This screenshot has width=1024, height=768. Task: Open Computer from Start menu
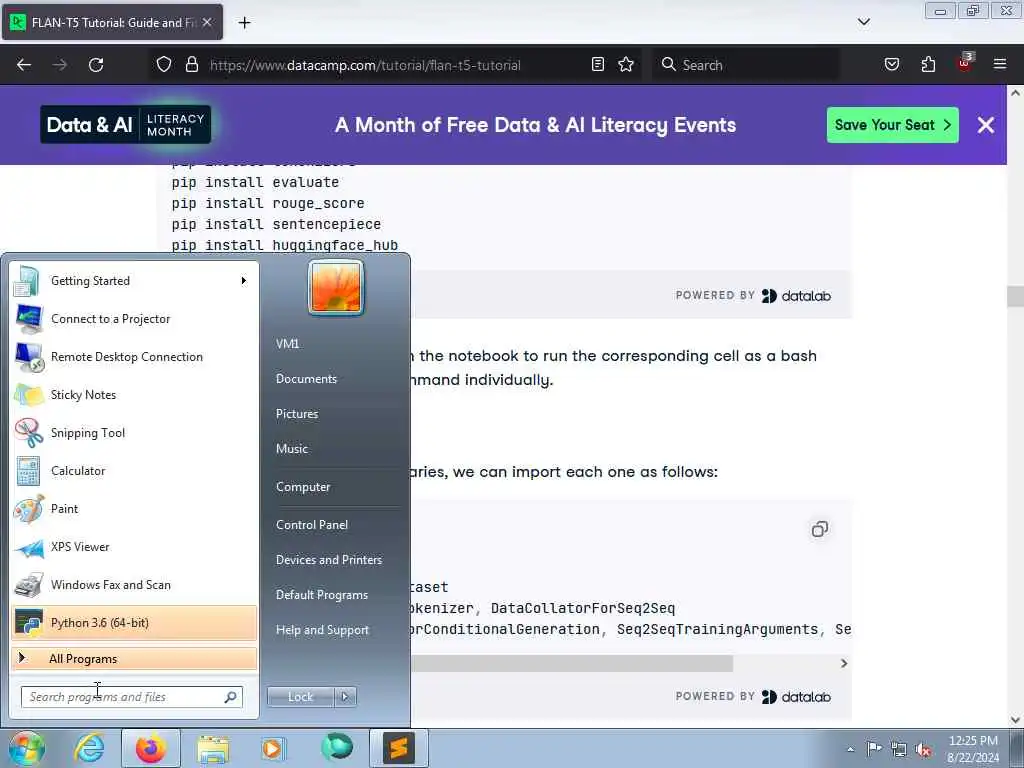tap(303, 487)
